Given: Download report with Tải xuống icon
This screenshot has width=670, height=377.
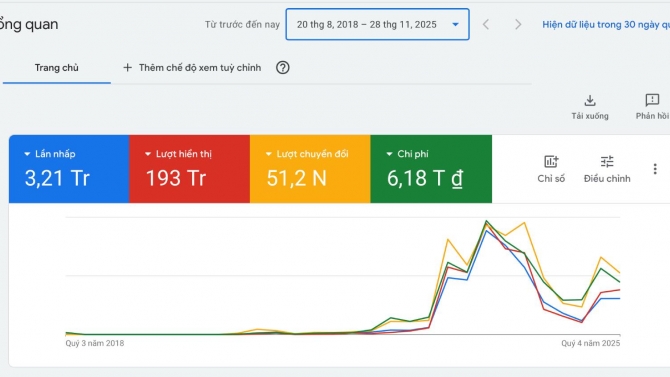Looking at the screenshot, I should [x=590, y=100].
